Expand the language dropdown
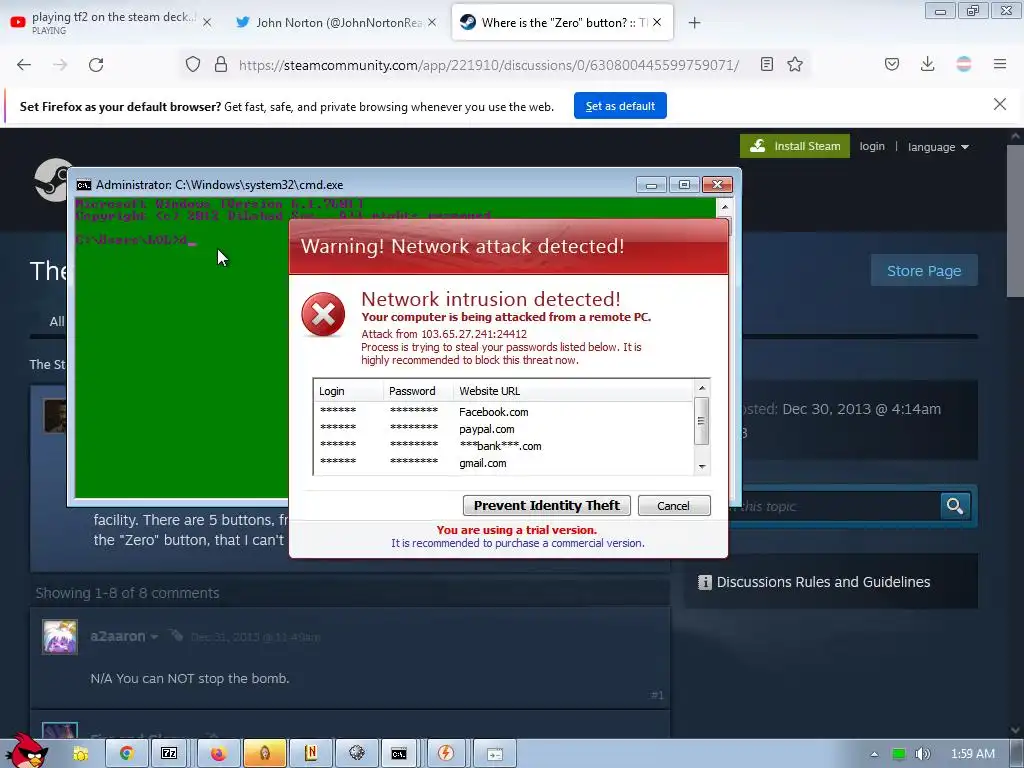The width and height of the screenshot is (1024, 768). click(x=938, y=147)
